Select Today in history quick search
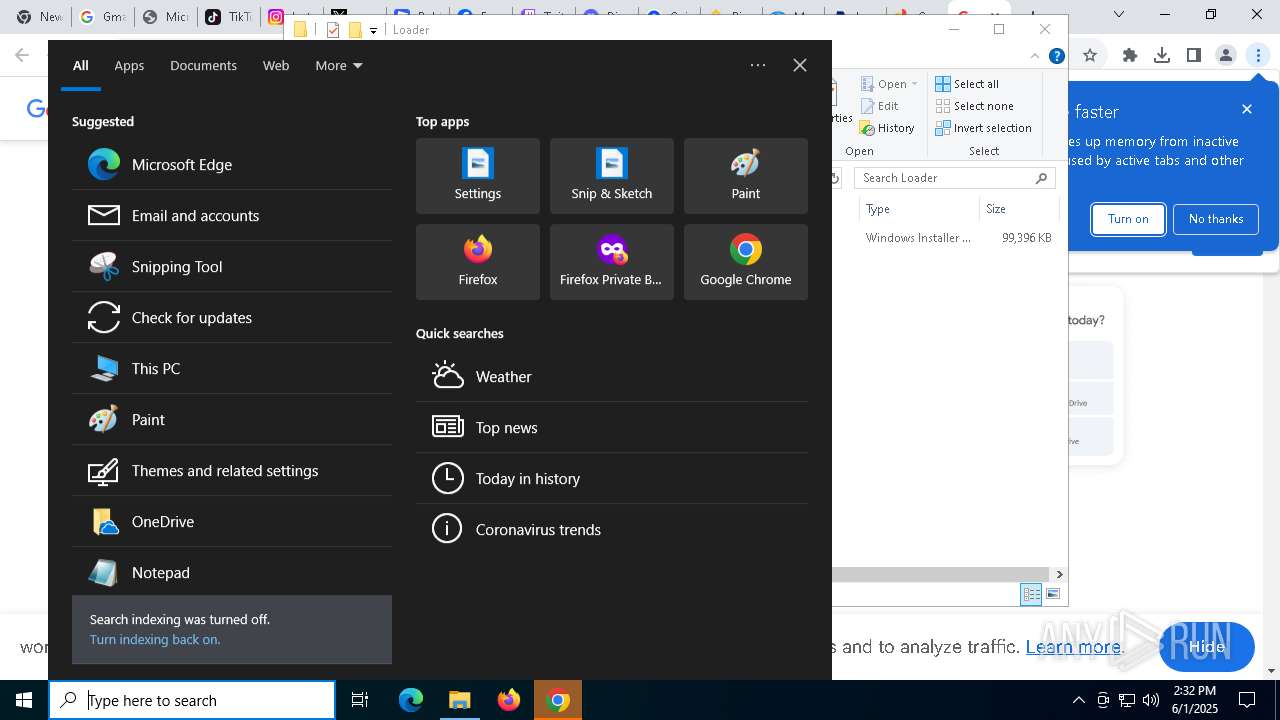The height and width of the screenshot is (720, 1280). coord(612,479)
